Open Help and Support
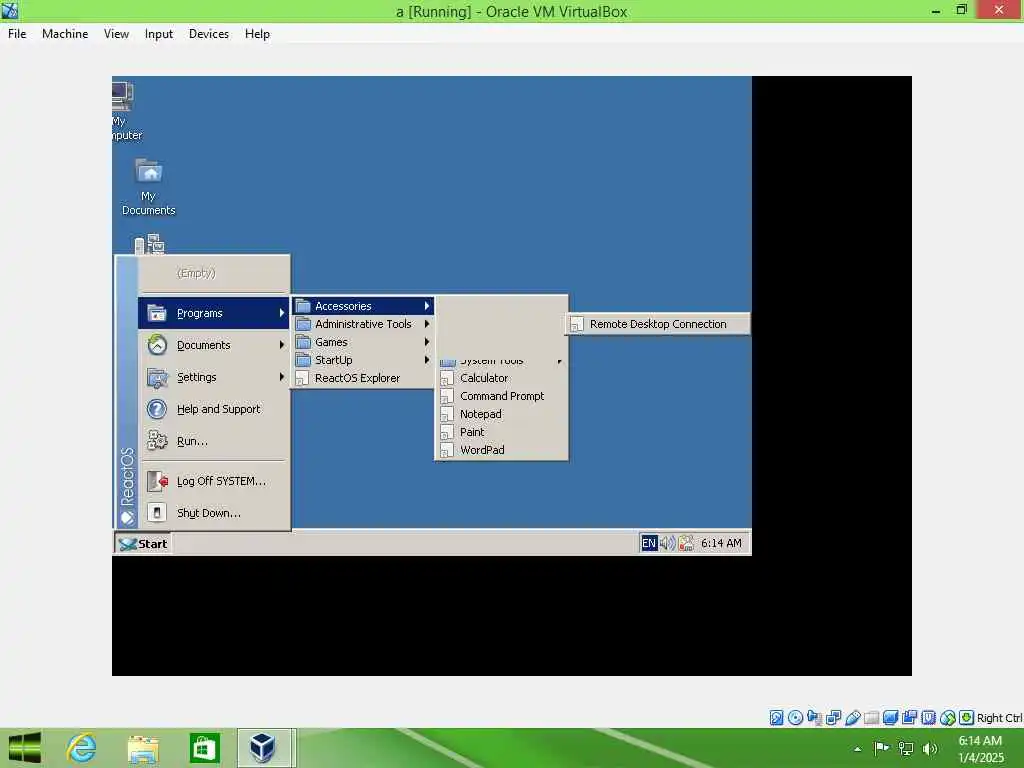 [214, 409]
